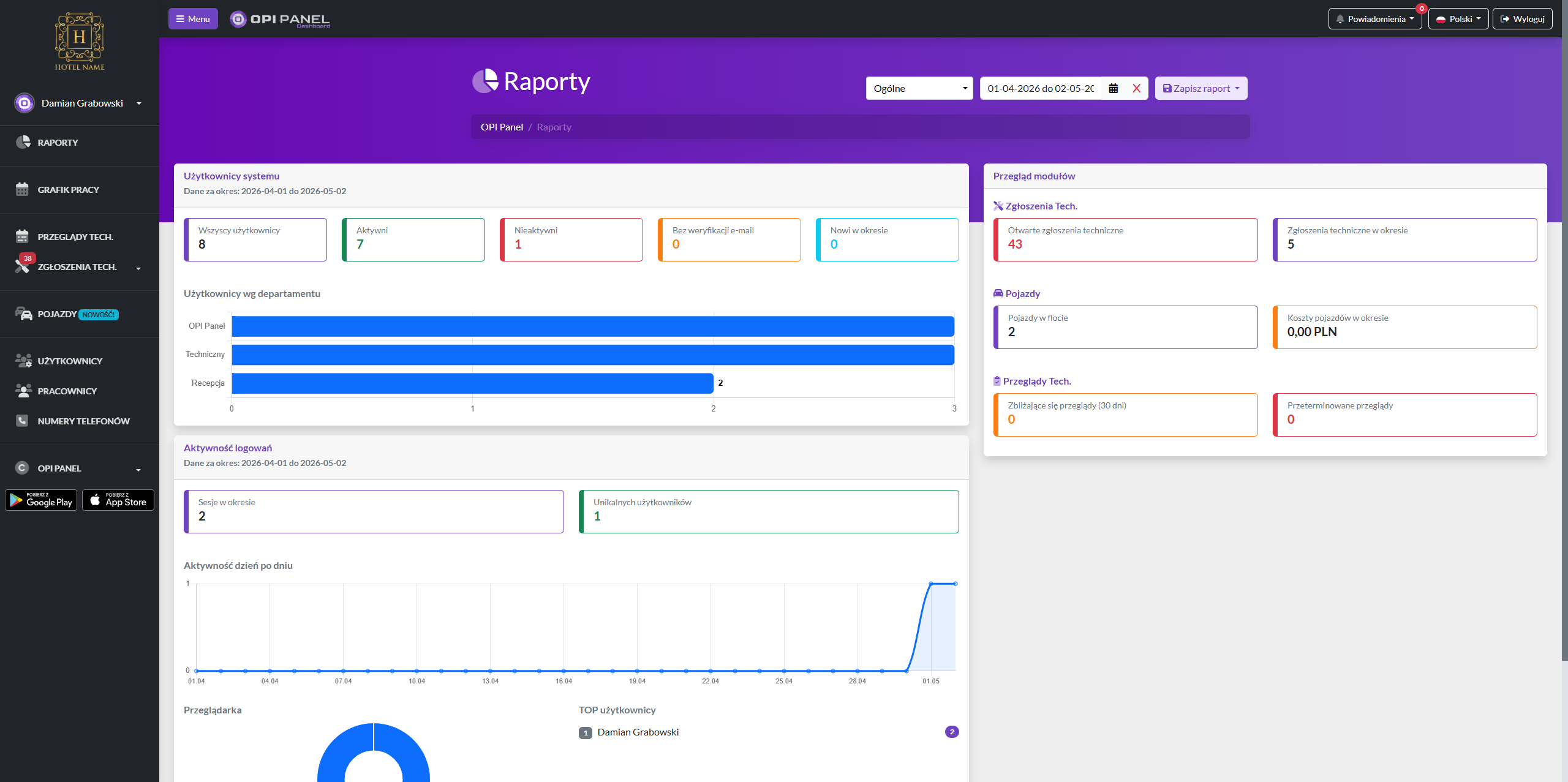Click the Wszyscy użytkownicy stat card
The width and height of the screenshot is (1568, 782).
255,239
